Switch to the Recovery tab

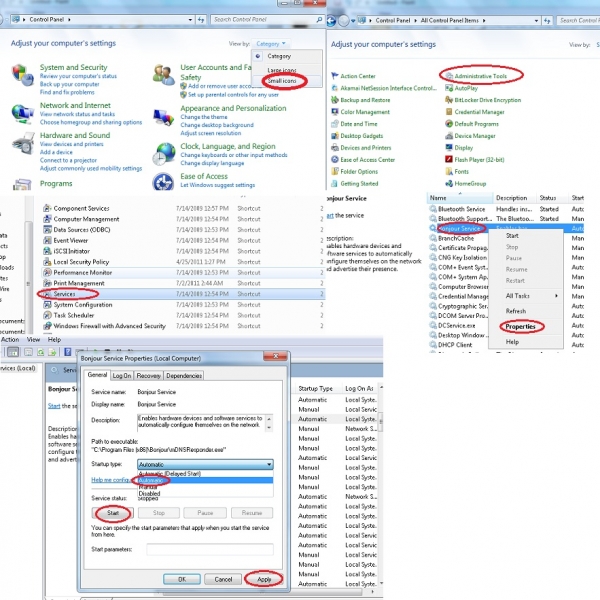point(148,376)
